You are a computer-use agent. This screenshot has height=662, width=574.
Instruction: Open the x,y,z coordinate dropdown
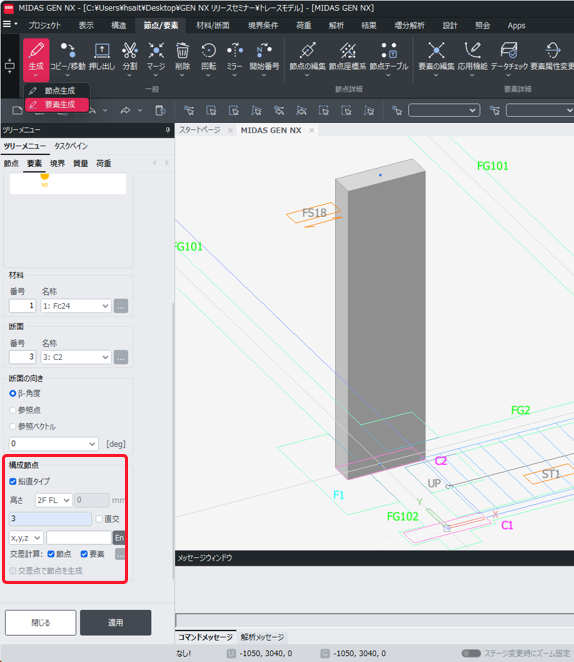click(x=26, y=538)
